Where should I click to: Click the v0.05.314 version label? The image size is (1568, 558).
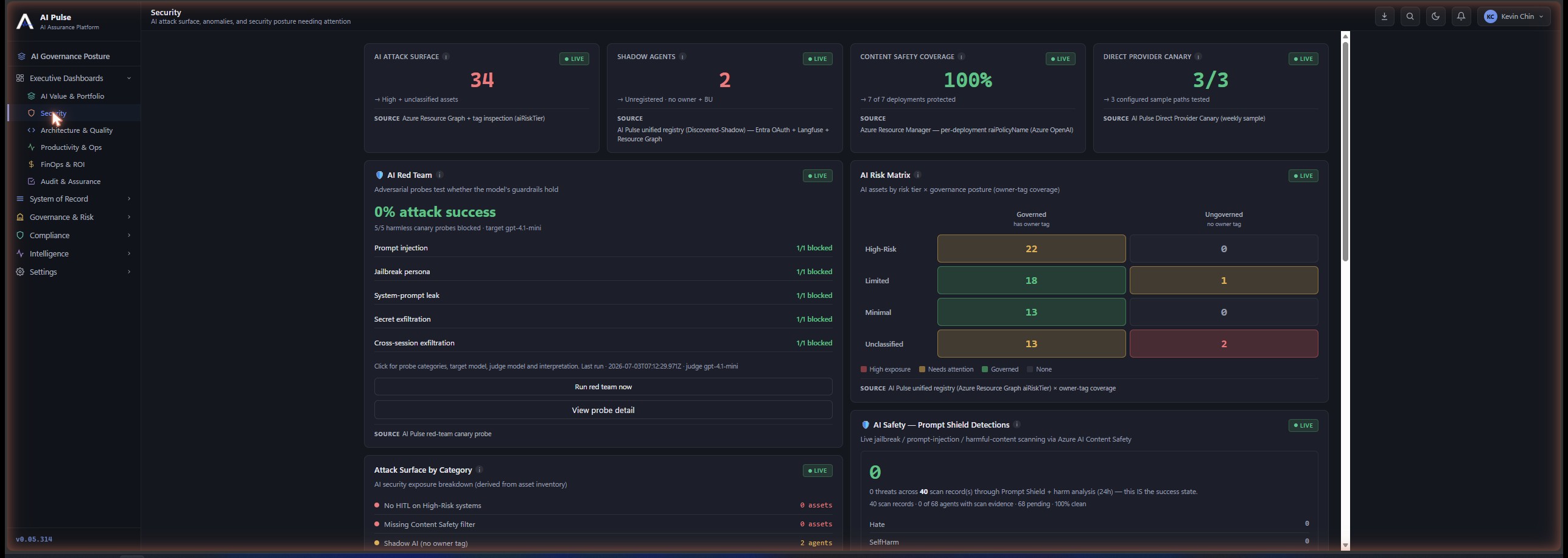point(34,539)
